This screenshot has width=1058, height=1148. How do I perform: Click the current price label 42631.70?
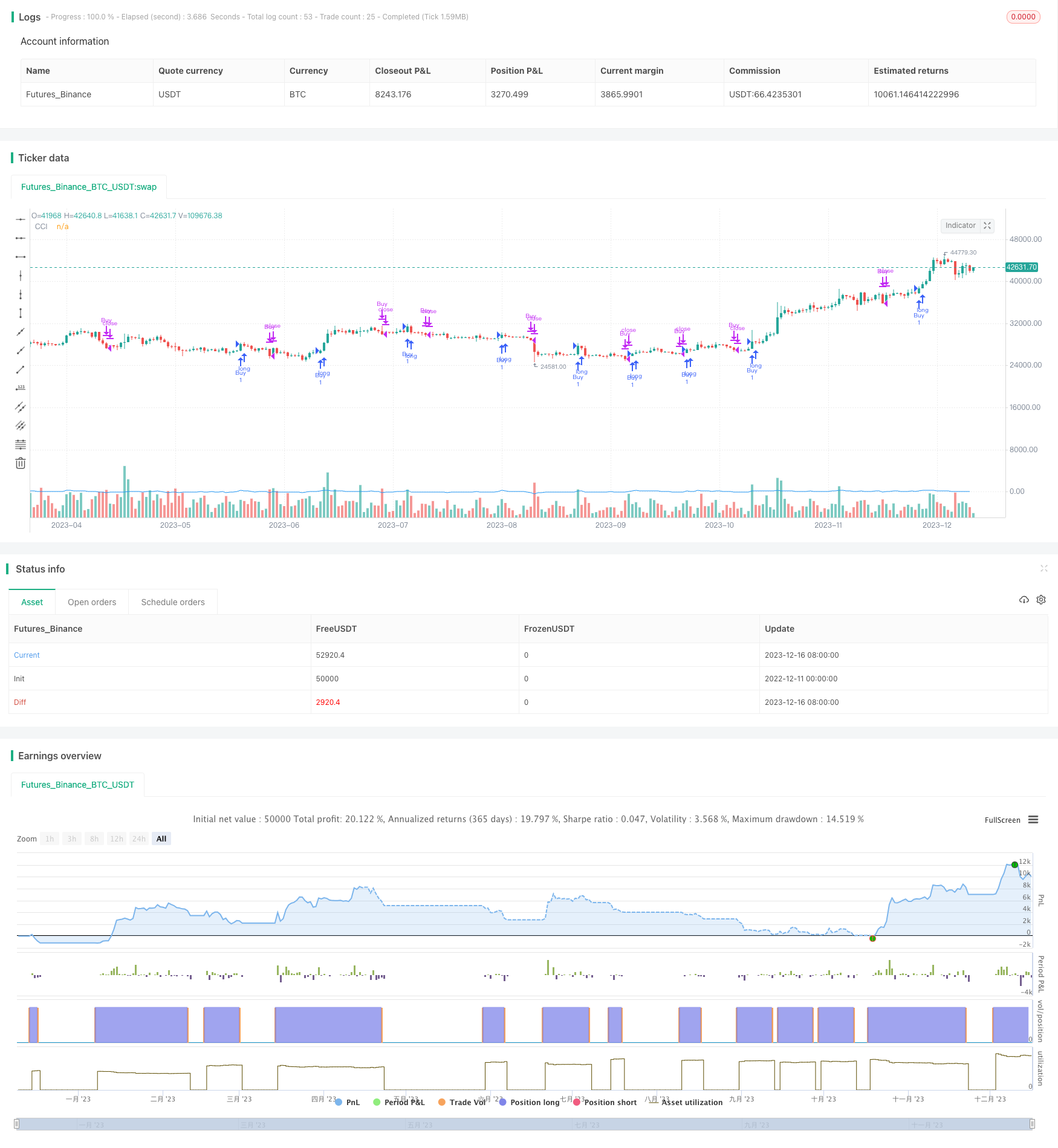(1022, 267)
